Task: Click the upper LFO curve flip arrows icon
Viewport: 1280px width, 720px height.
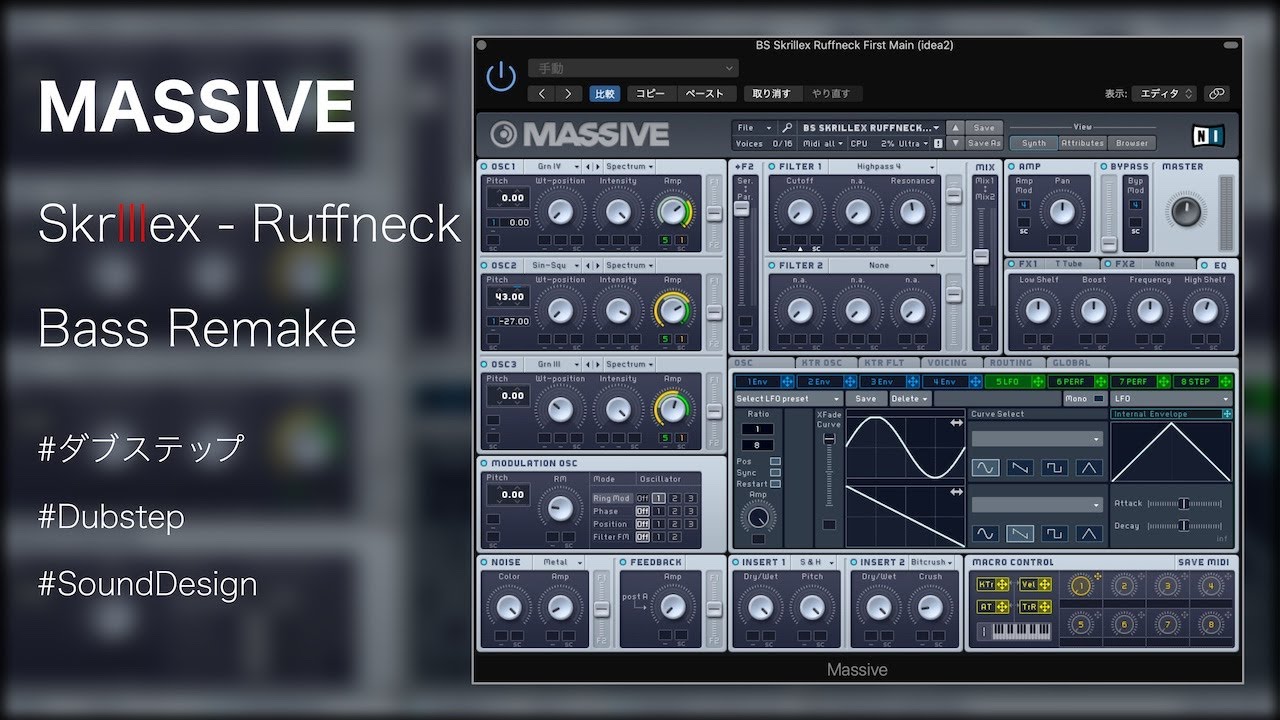Action: pyautogui.click(x=956, y=425)
